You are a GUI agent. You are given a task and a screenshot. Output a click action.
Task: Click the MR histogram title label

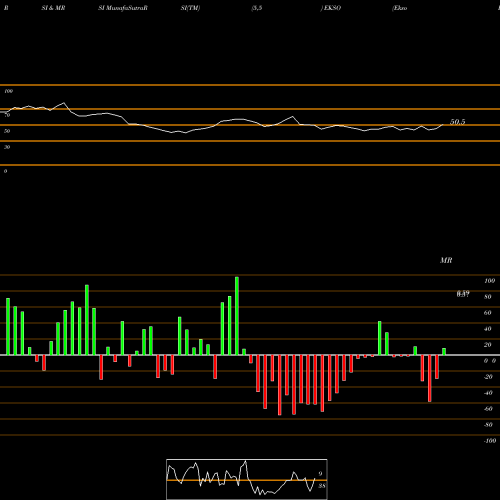click(446, 260)
